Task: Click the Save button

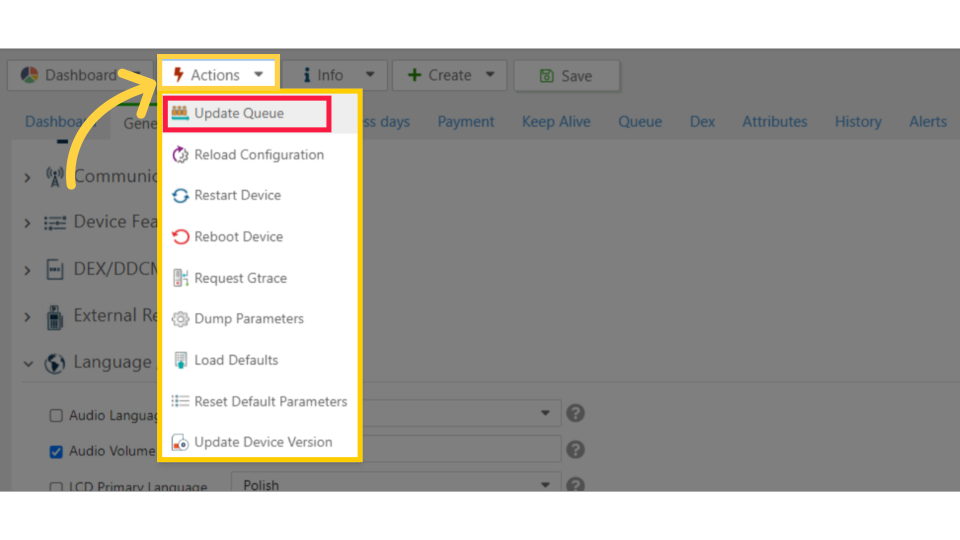Action: (x=566, y=76)
